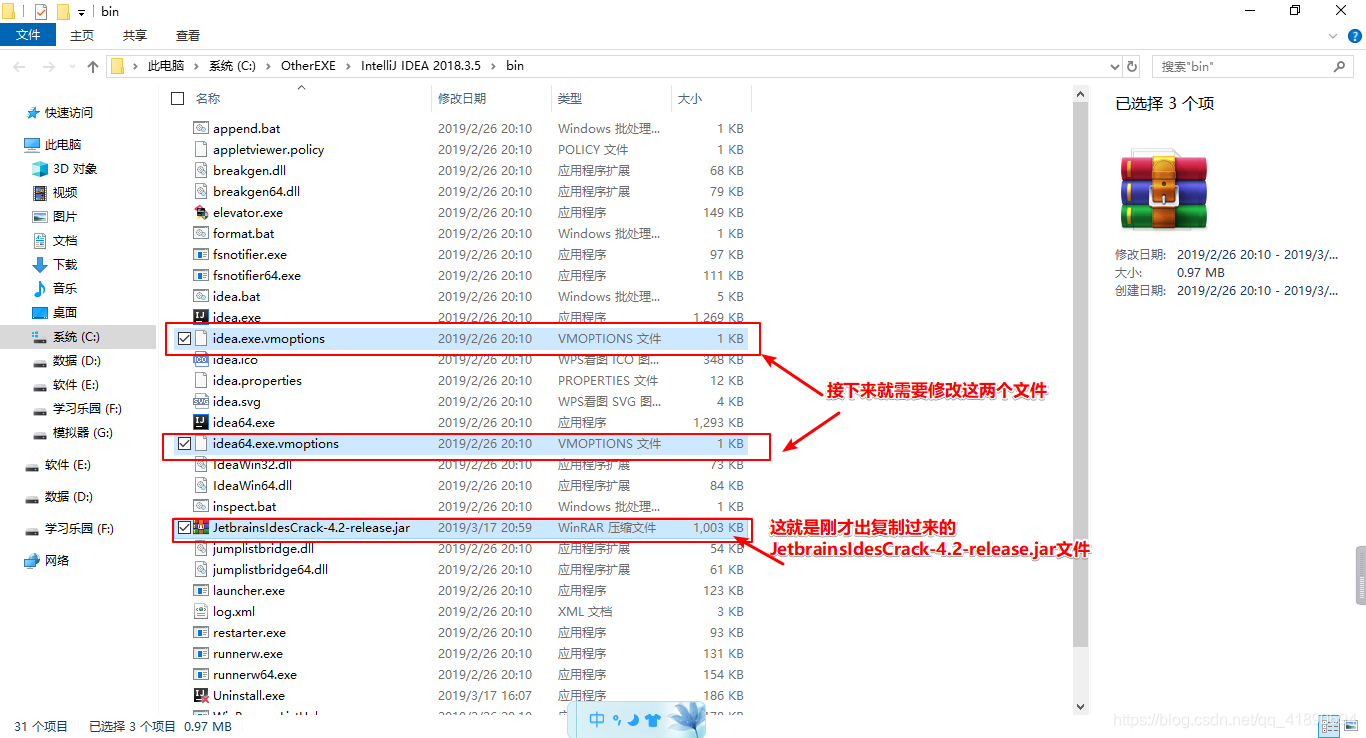Uncheck the JetbrainsIdesCrack-4.2-release.jar checkbox
Screen dimensions: 1366x738
click(184, 527)
